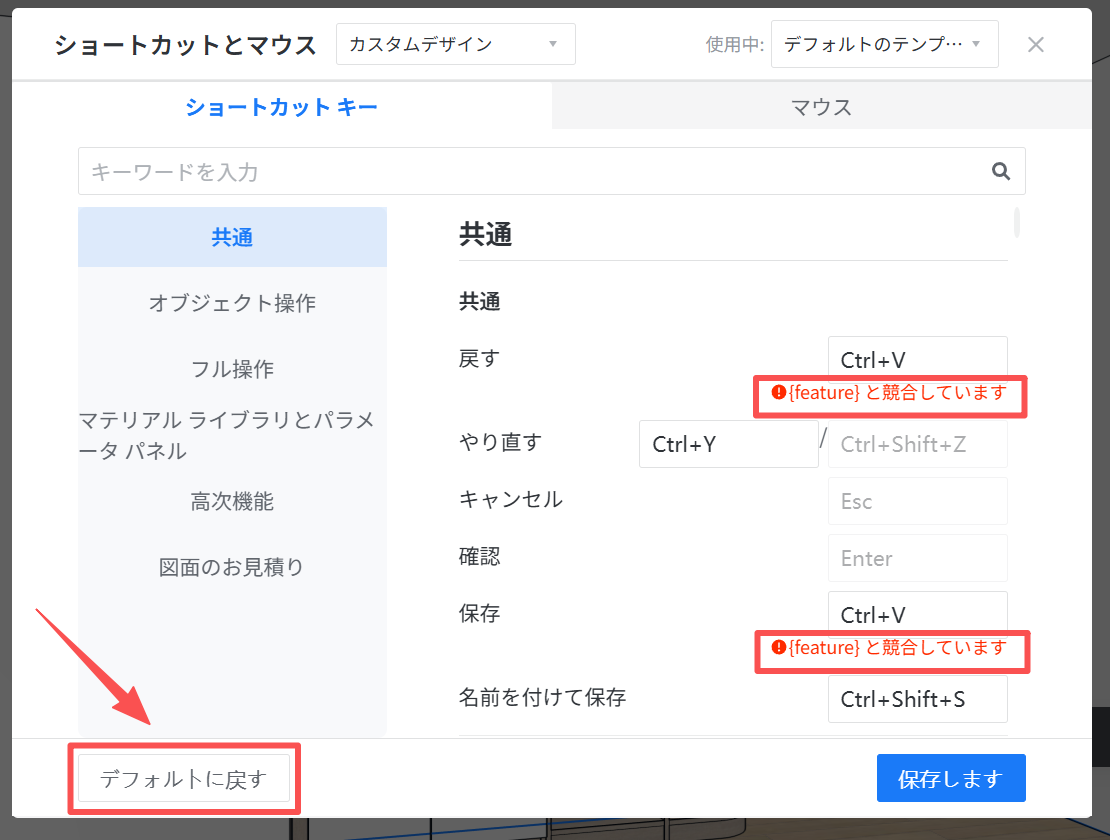Open the カスタムデザイン dropdown
The image size is (1110, 840).
tap(455, 44)
